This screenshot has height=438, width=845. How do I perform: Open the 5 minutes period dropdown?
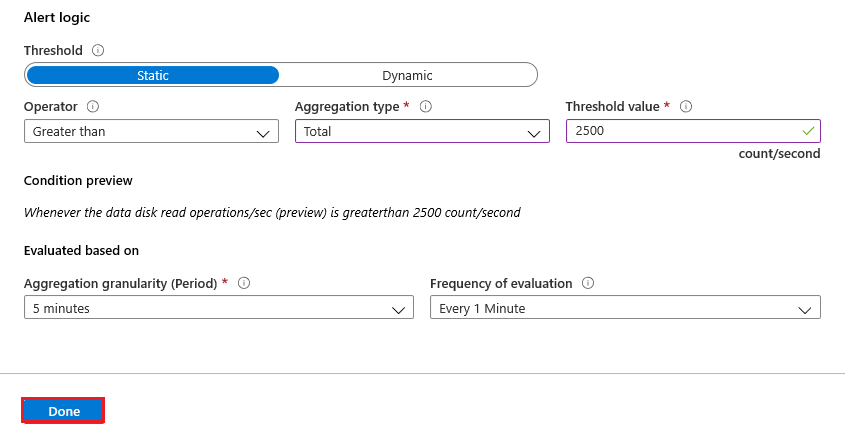point(219,308)
